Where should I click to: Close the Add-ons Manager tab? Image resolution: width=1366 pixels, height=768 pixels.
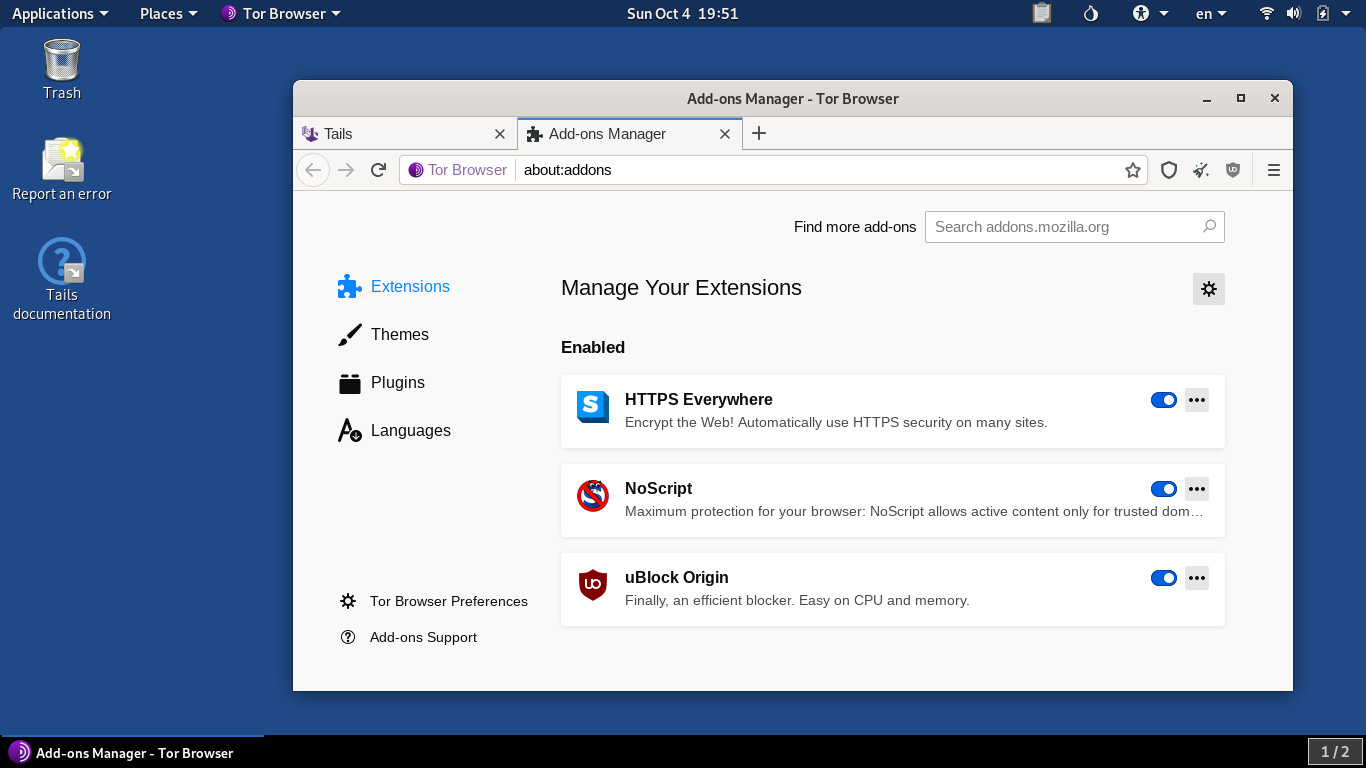(x=726, y=134)
